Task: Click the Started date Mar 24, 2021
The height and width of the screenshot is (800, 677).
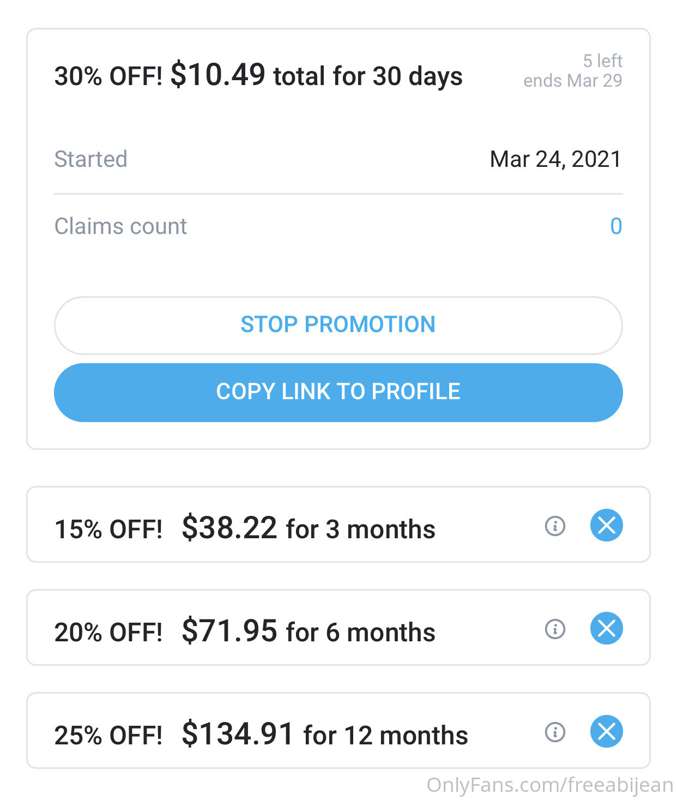Action: click(x=556, y=159)
